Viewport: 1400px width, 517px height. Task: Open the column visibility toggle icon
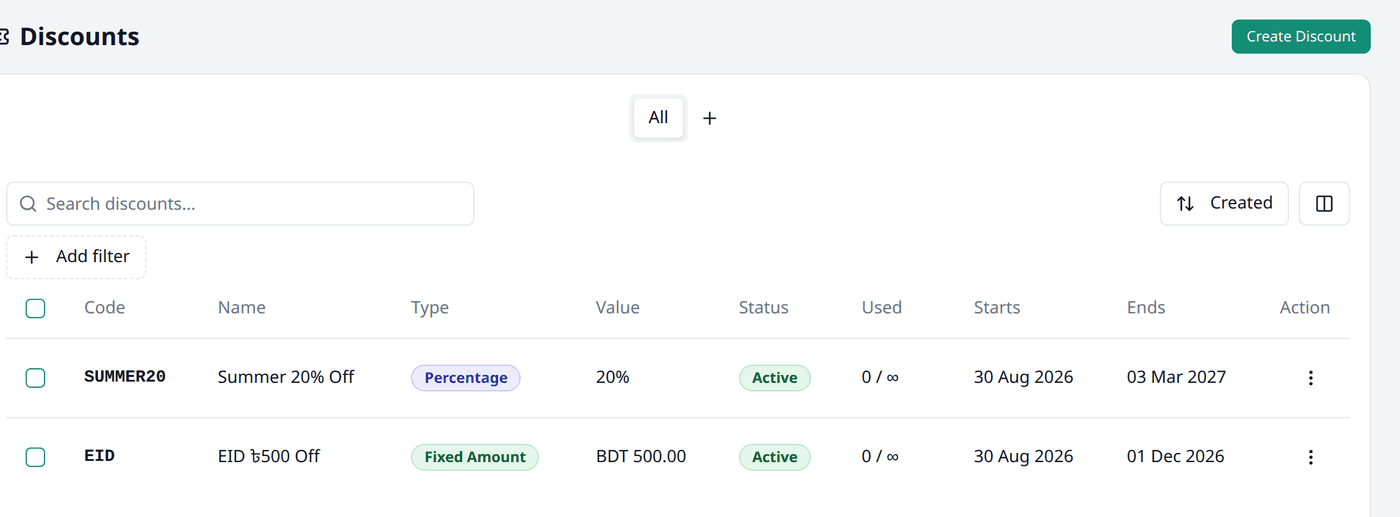1324,203
